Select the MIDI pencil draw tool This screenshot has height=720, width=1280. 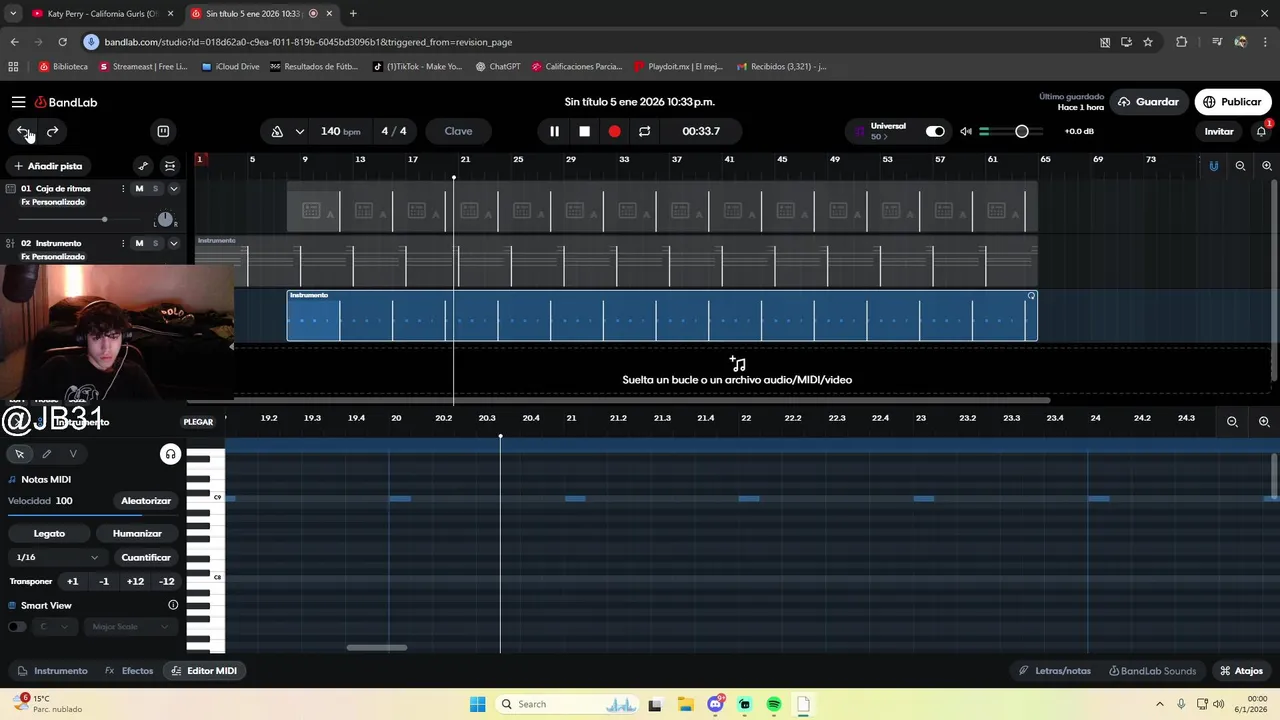click(x=46, y=454)
